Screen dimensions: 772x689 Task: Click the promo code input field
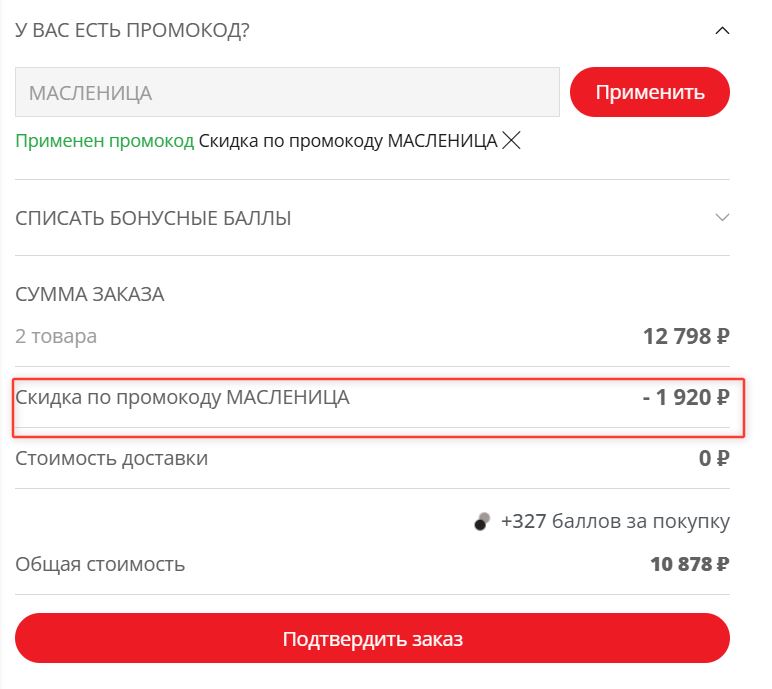point(287,93)
